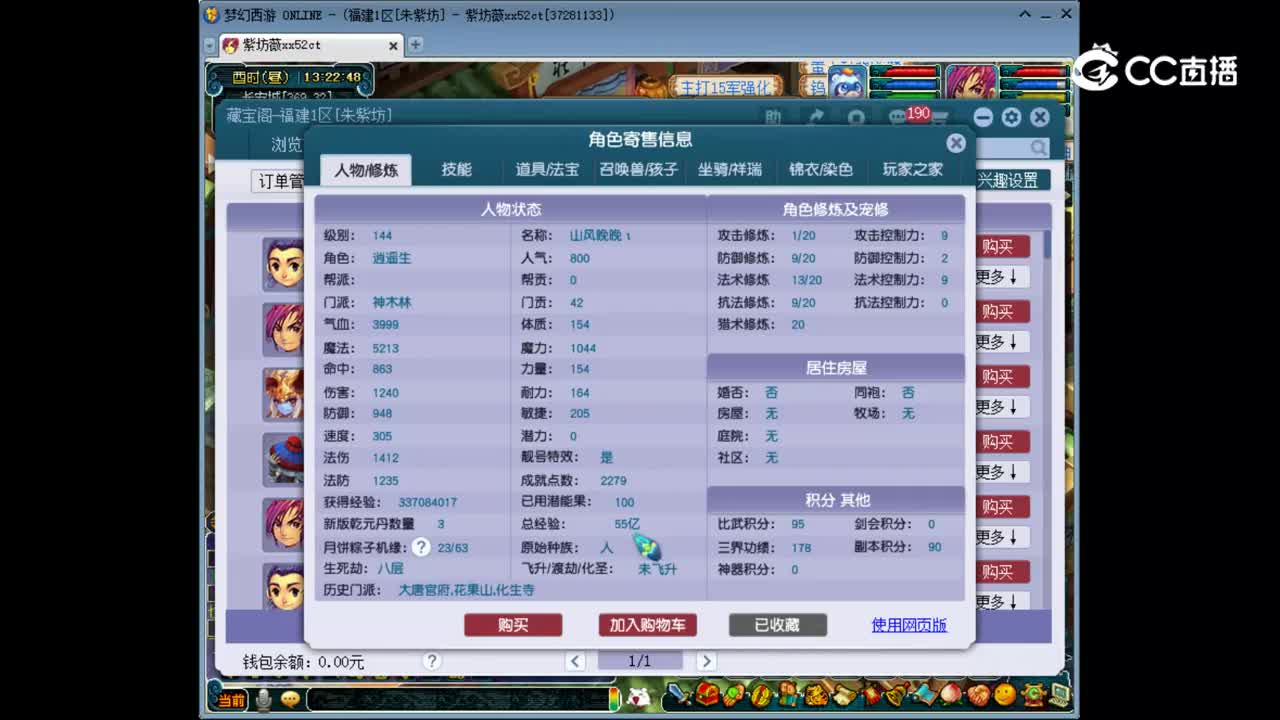Switch to 召唤兽/孩子 tab
This screenshot has height=720, width=1280.
[x=639, y=170]
